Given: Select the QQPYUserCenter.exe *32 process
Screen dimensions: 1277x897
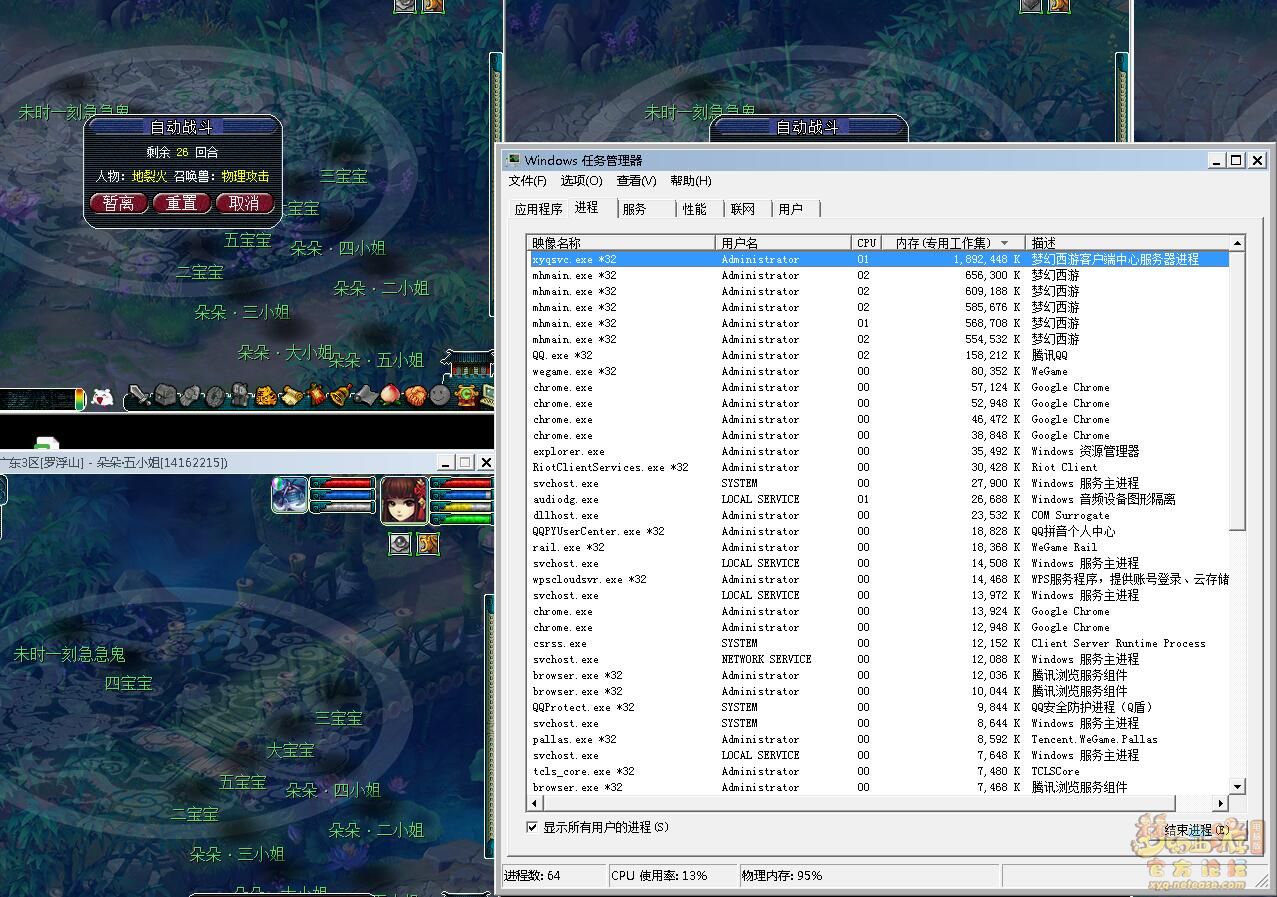Looking at the screenshot, I should (879, 531).
